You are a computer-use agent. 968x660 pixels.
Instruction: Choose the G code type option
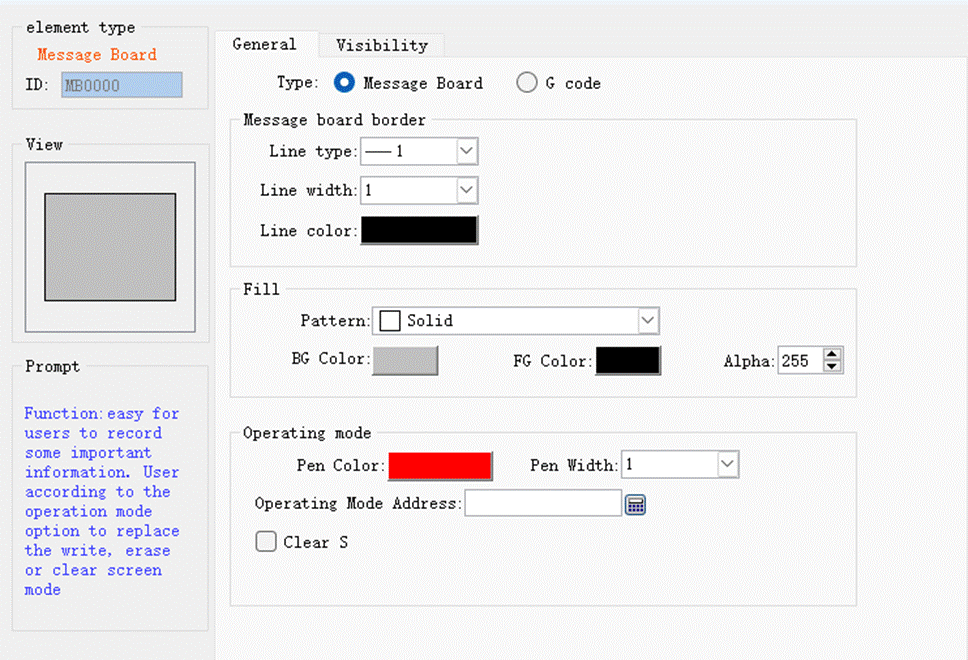(527, 83)
